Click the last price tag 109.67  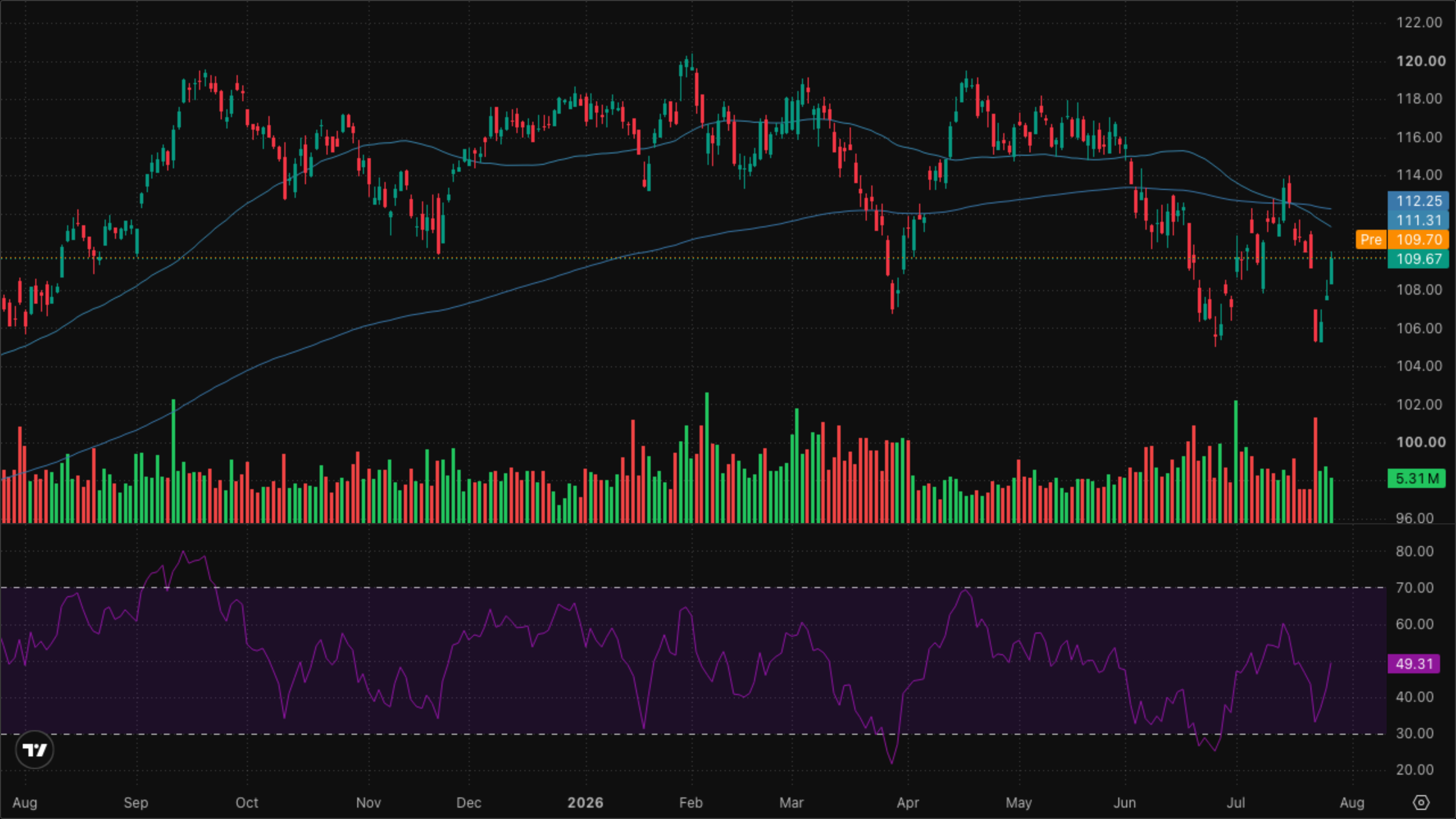1418,259
